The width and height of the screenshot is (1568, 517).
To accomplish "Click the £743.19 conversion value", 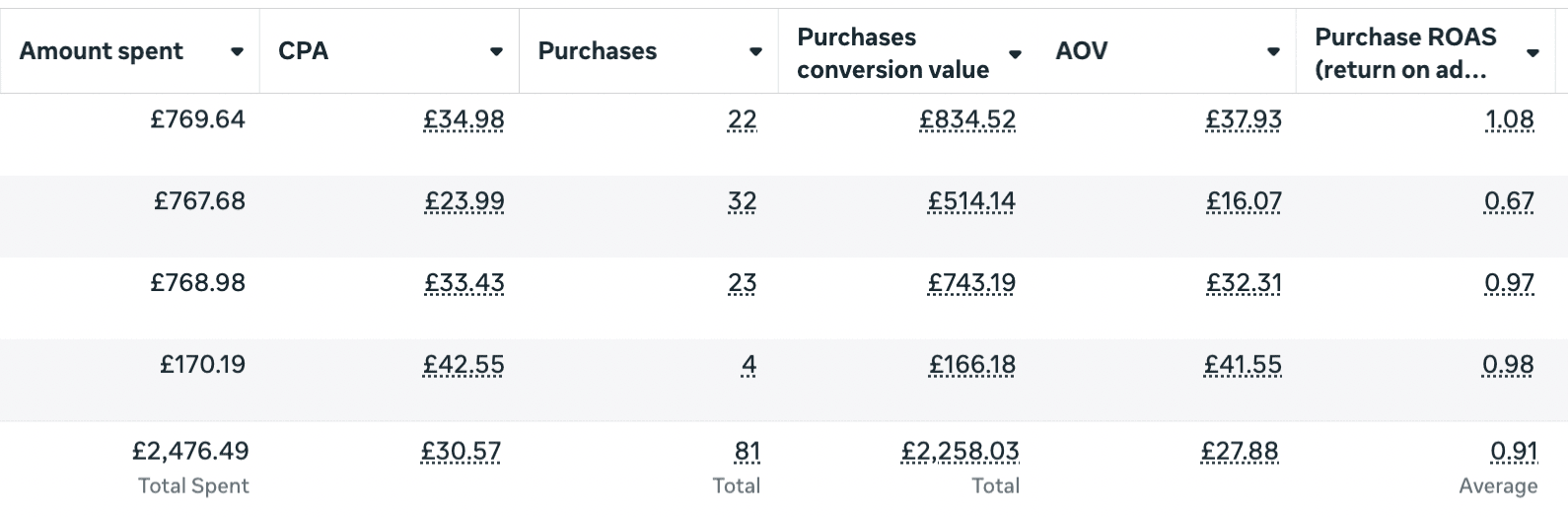I will click(971, 284).
